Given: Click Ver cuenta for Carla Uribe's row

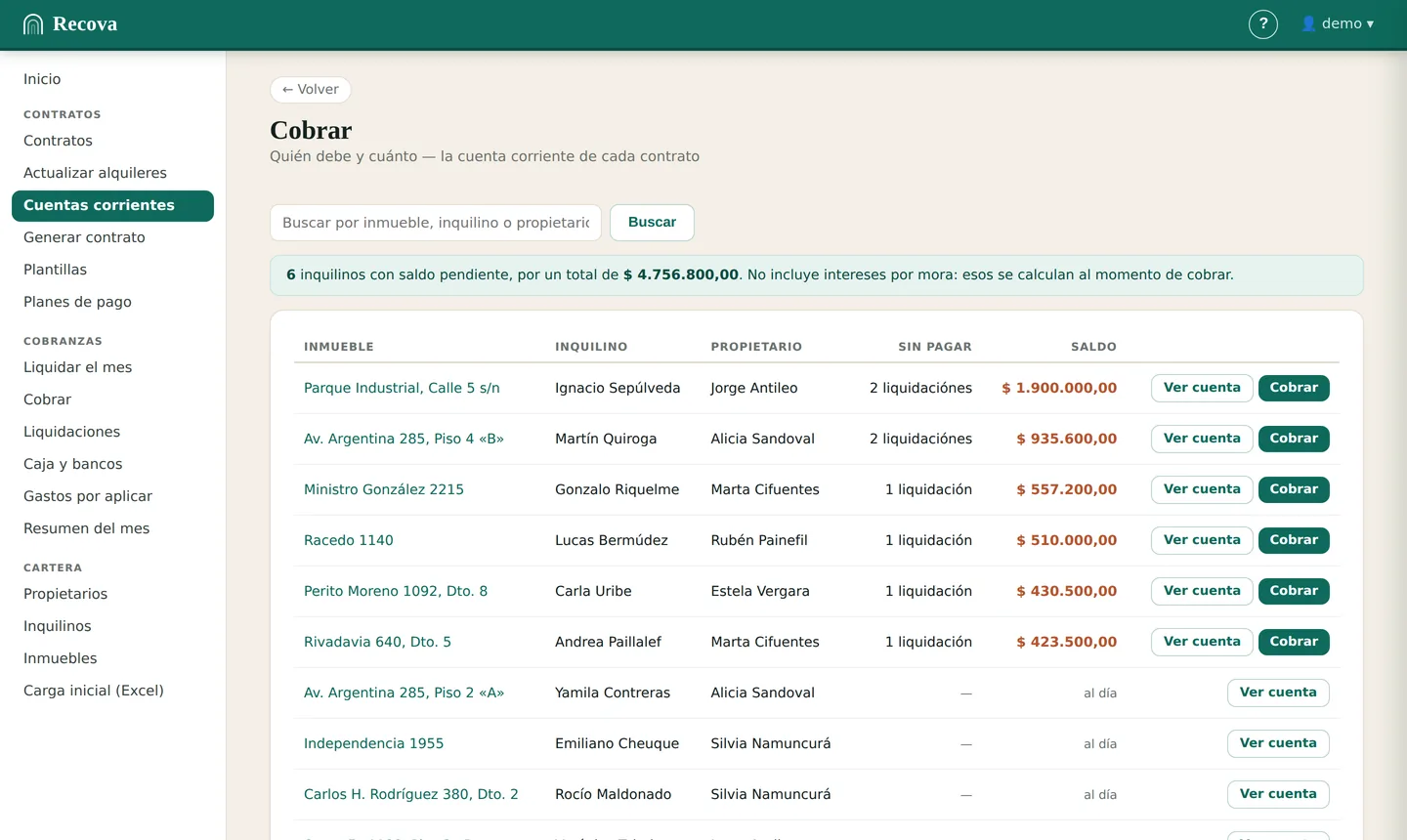Looking at the screenshot, I should [x=1202, y=591].
